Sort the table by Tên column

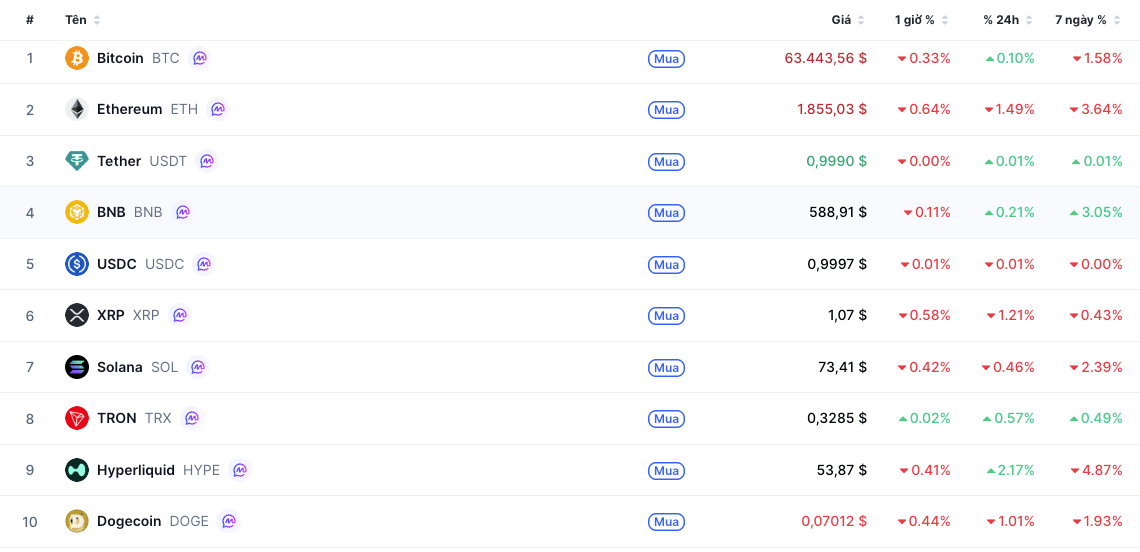click(83, 20)
